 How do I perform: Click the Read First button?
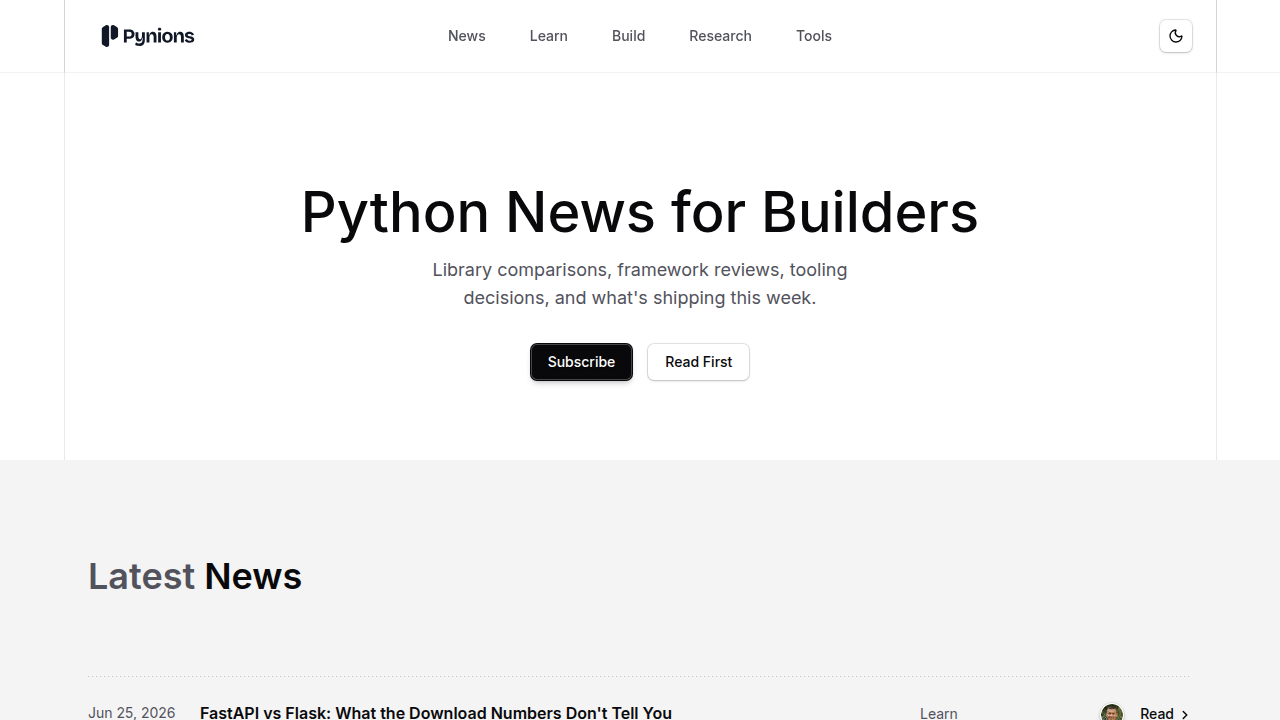pos(698,362)
